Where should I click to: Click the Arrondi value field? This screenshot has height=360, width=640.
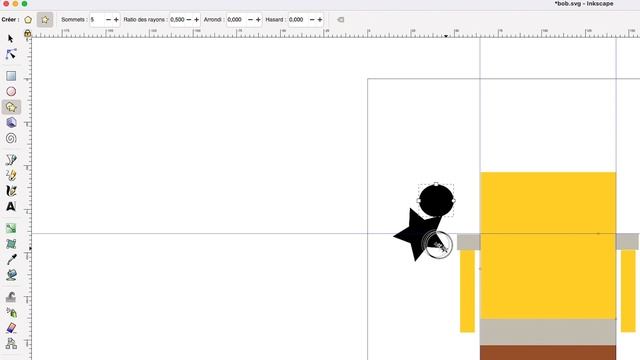[236, 20]
